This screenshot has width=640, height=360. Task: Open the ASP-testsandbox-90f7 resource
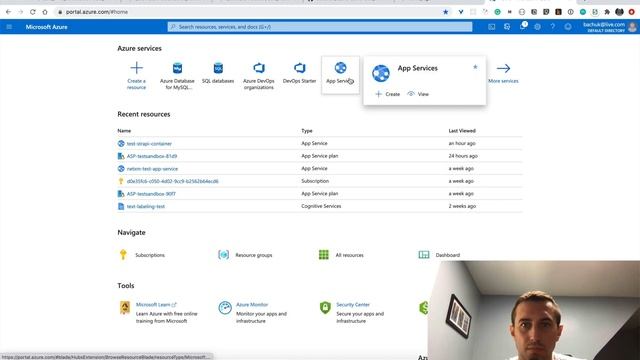pos(151,194)
